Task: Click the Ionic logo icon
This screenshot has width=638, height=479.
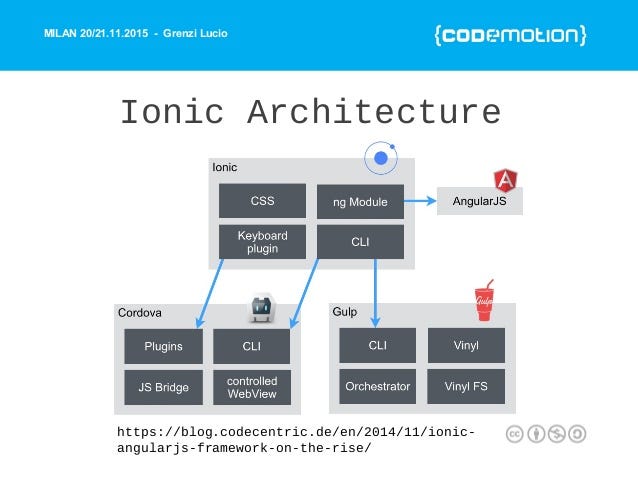Action: point(381,158)
